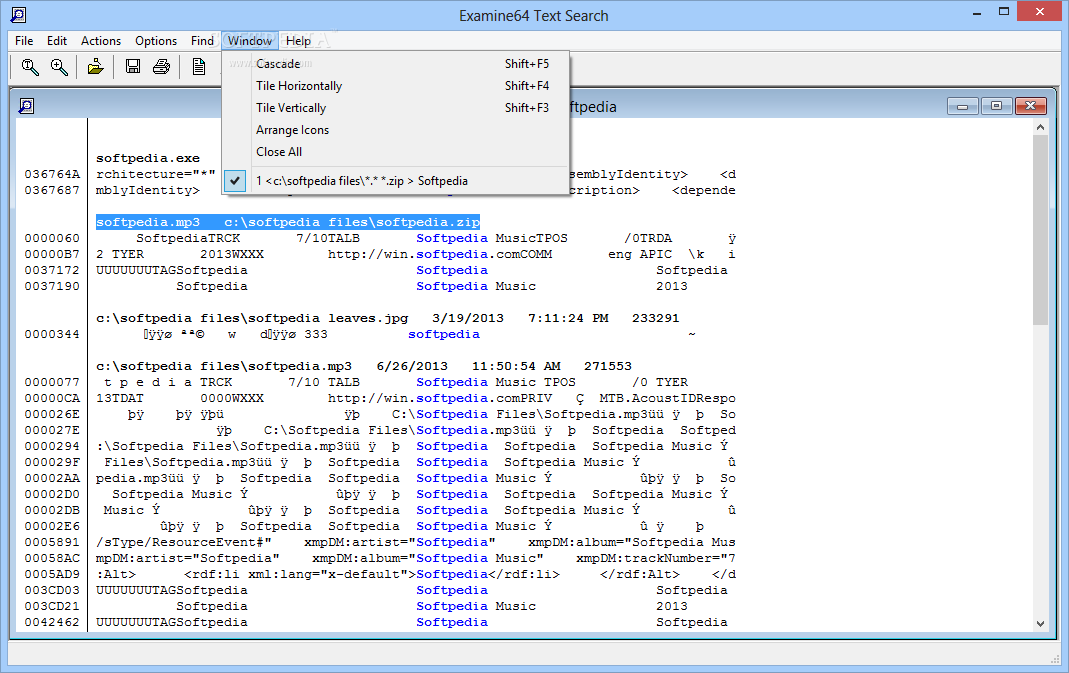
Task: Open the Edit menu
Action: 57,41
